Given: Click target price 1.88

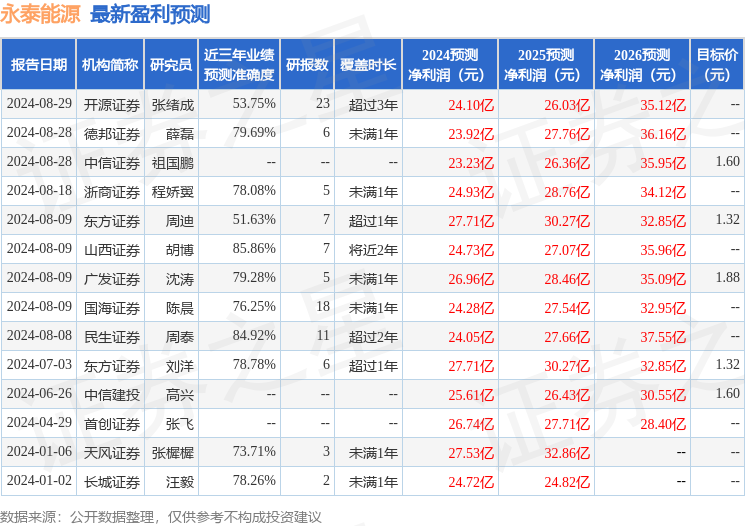Looking at the screenshot, I should pyautogui.click(x=728, y=277).
